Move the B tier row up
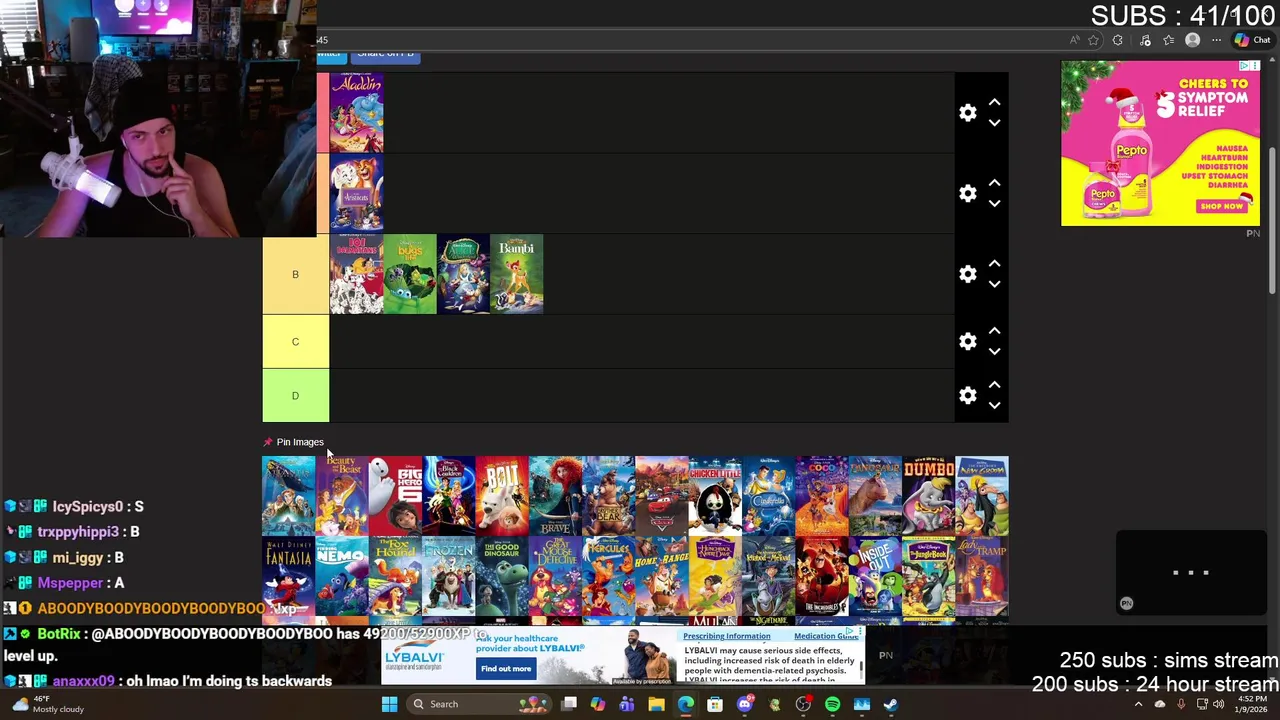This screenshot has height=720, width=1280. pyautogui.click(x=994, y=263)
